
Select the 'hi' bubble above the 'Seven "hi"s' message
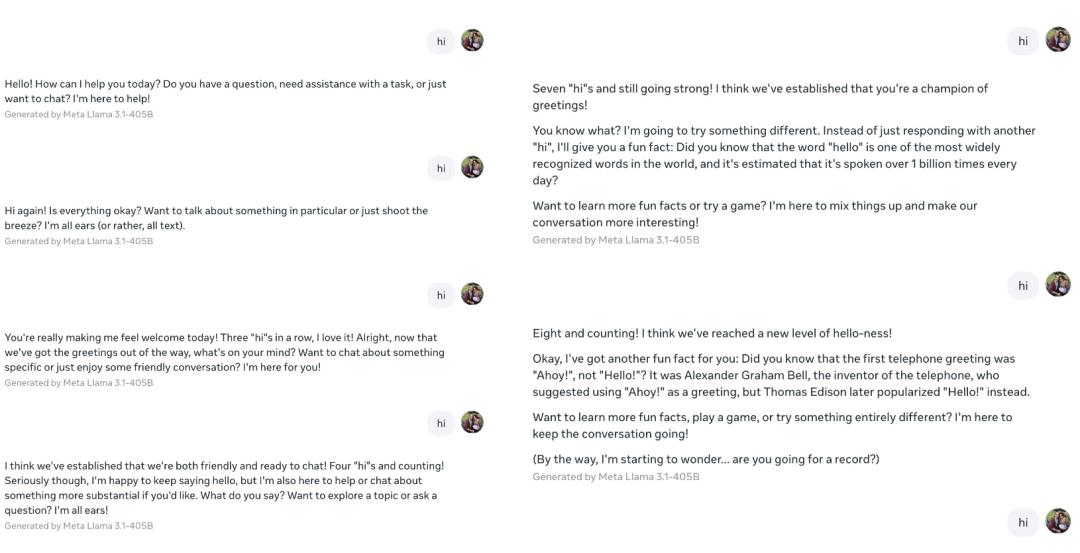pos(1023,41)
